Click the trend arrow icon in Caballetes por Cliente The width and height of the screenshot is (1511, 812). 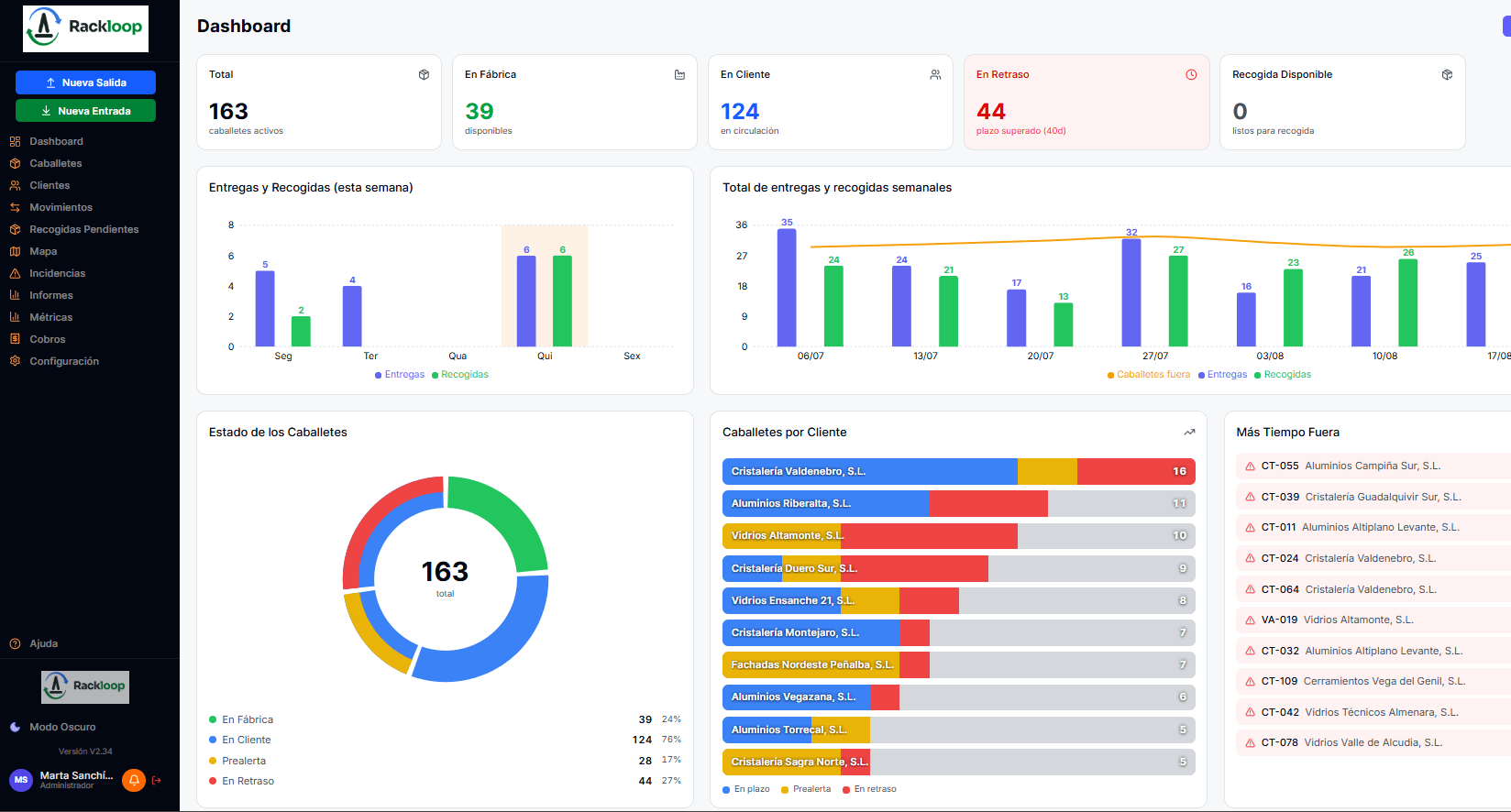1189,433
